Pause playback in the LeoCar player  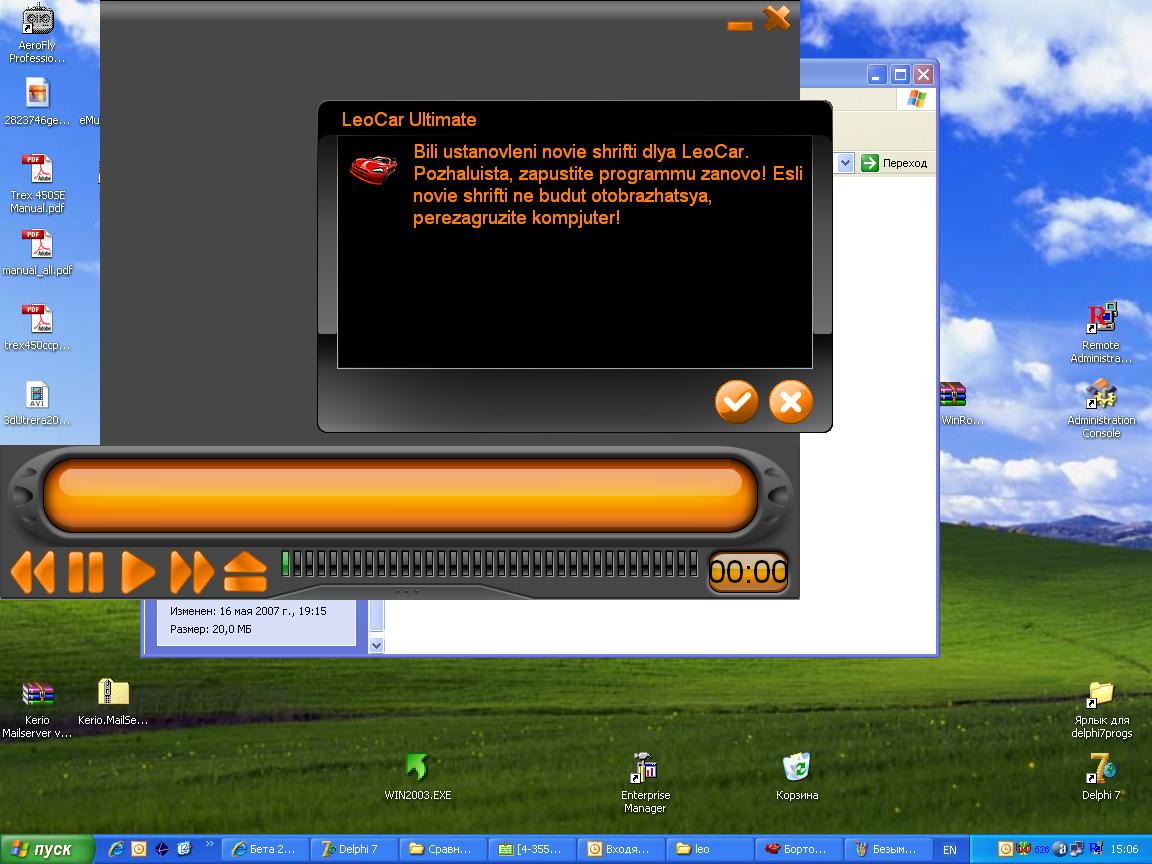[x=86, y=572]
